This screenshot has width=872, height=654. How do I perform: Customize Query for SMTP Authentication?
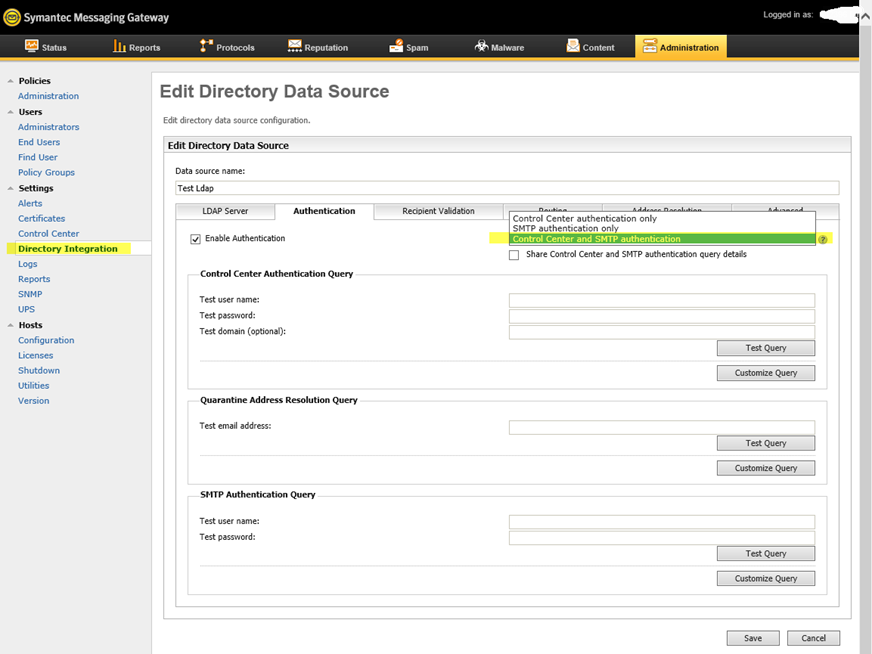click(x=766, y=578)
